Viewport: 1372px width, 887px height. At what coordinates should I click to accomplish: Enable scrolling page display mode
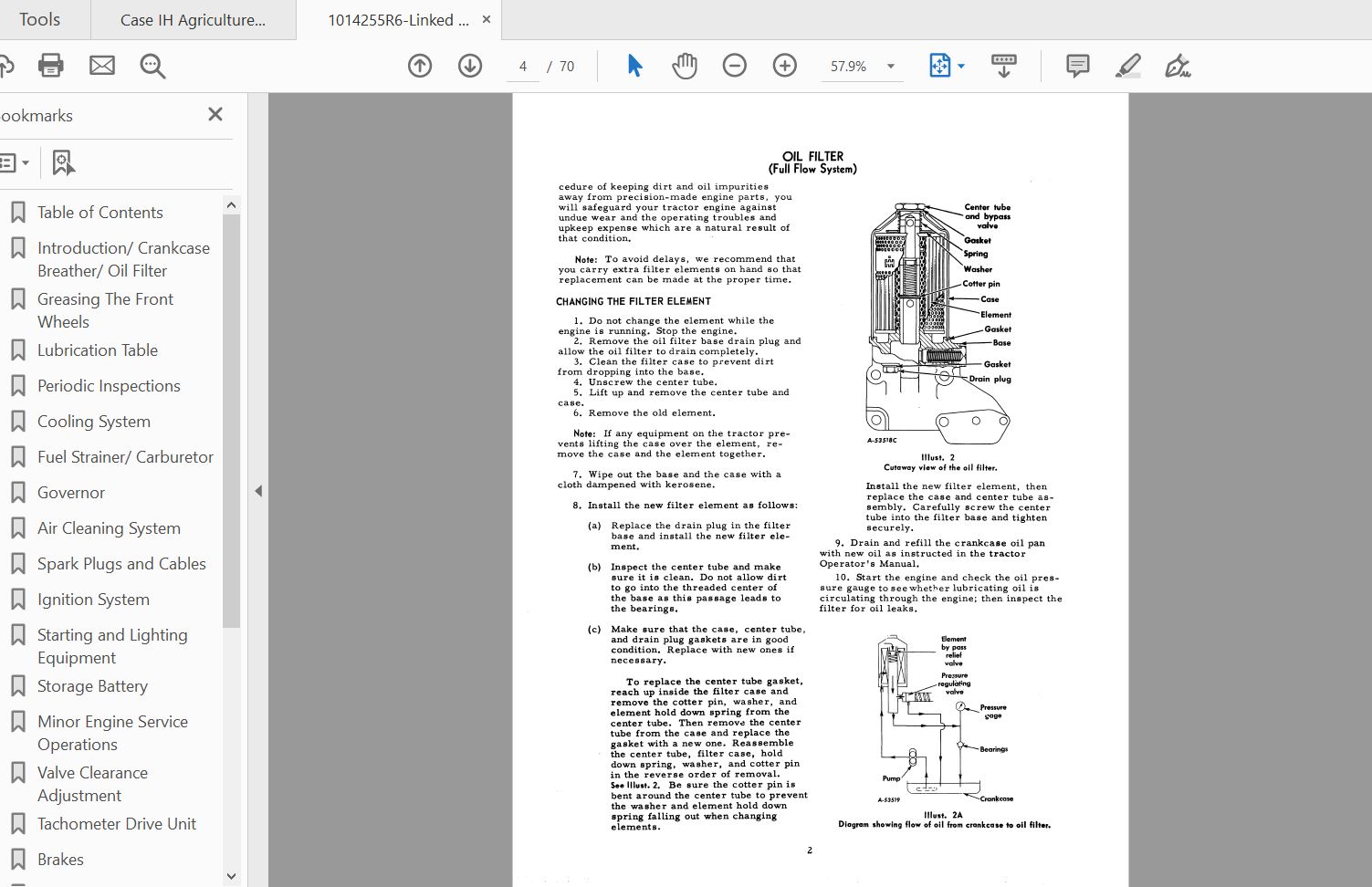[x=1004, y=66]
